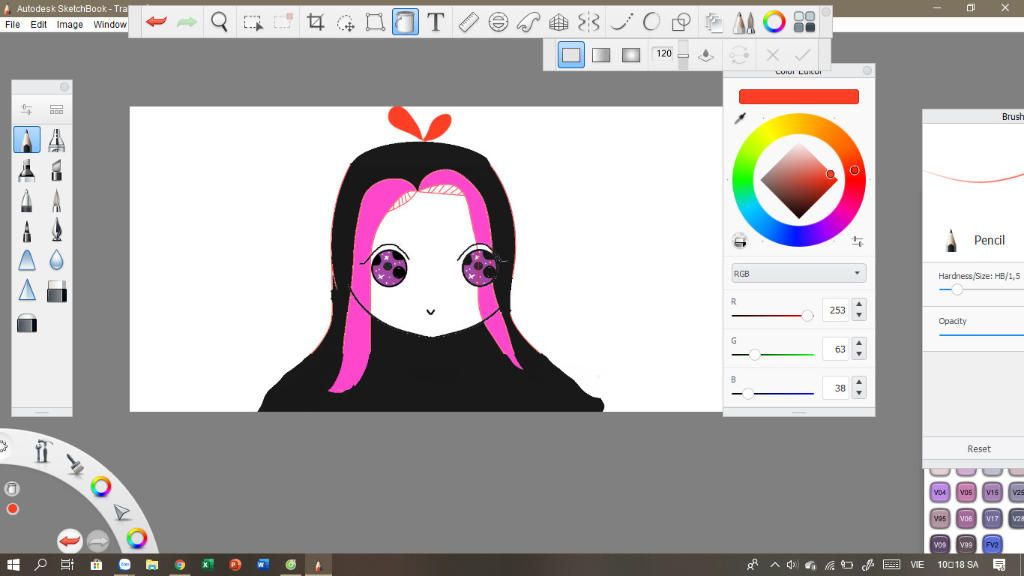Open the Copic Library swatches icon

point(804,22)
